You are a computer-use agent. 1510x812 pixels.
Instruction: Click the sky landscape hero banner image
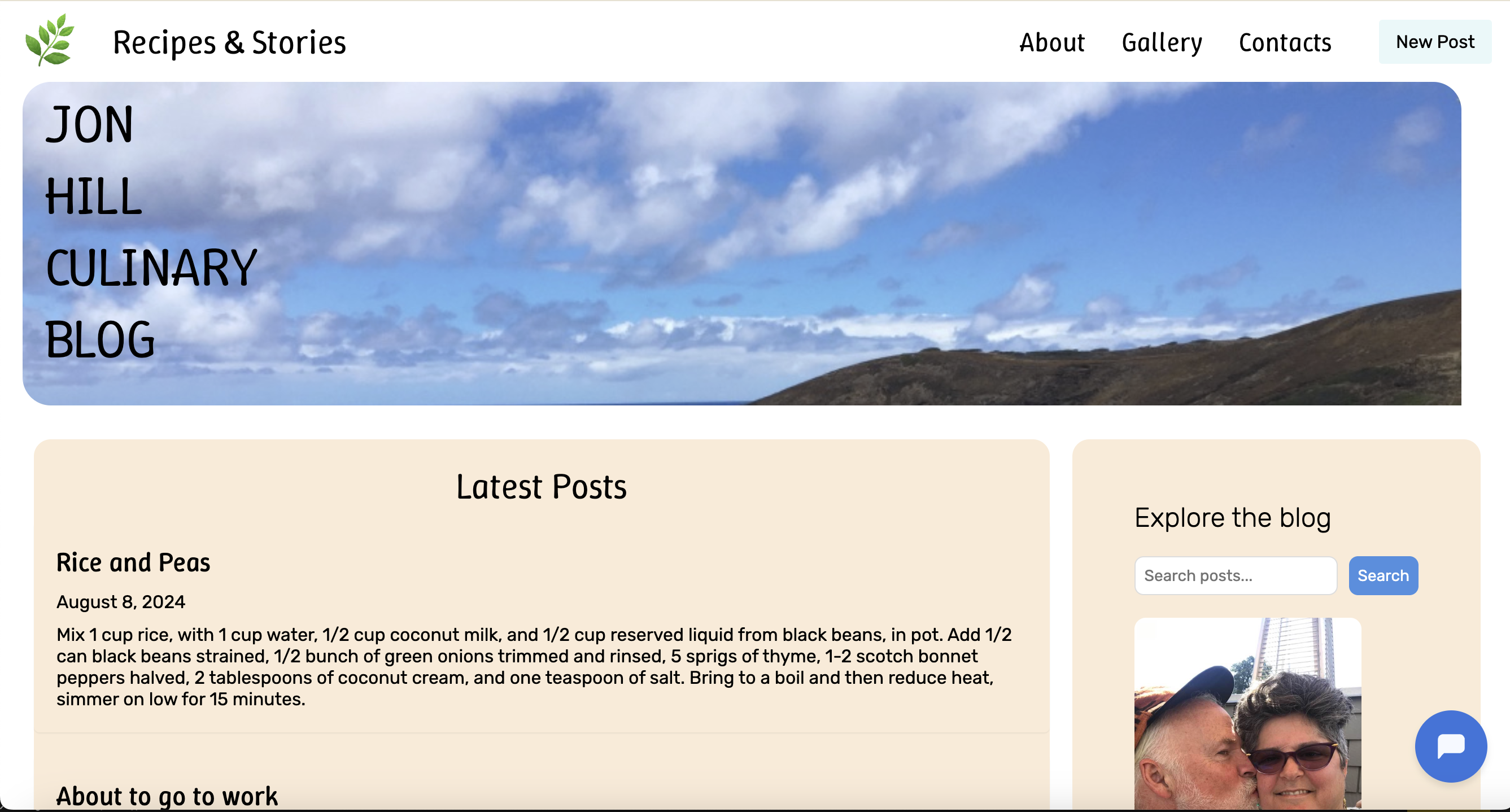pyautogui.click(x=741, y=243)
